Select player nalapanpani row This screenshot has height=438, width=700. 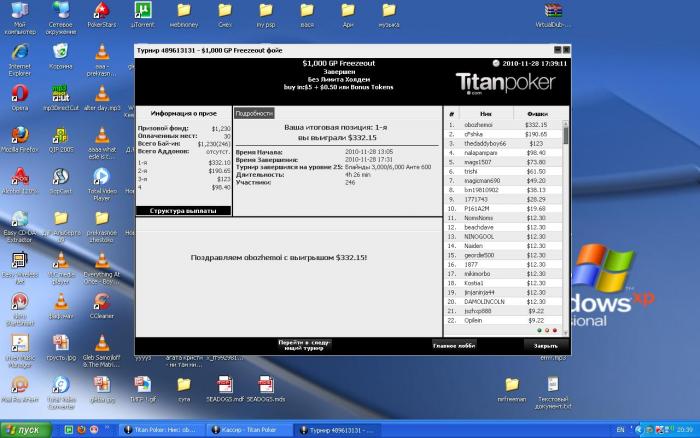coord(503,153)
